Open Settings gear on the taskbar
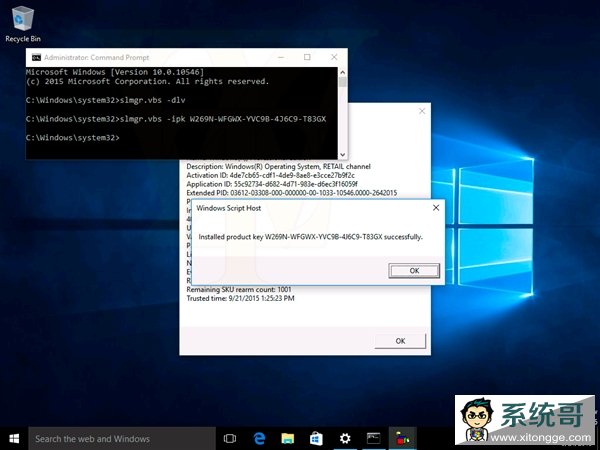This screenshot has height=450, width=600. [x=345, y=439]
